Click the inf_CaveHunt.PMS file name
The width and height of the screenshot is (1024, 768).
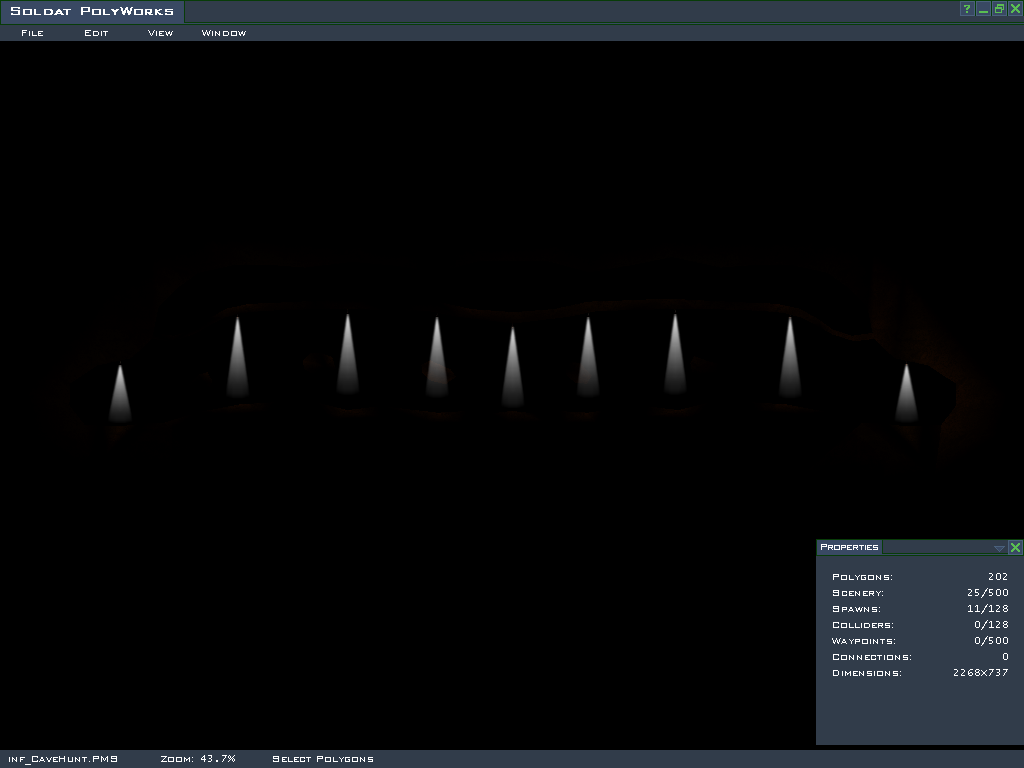point(63,759)
